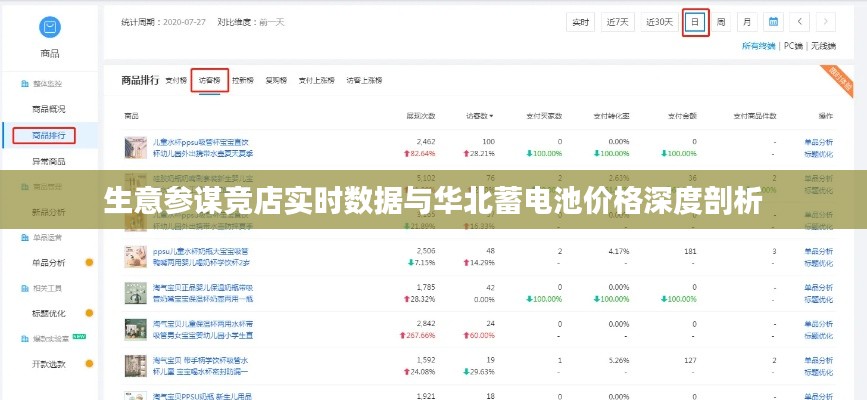867x400 pixels.
Task: Click the orange dot beside 标题优化
Action: tap(89, 313)
